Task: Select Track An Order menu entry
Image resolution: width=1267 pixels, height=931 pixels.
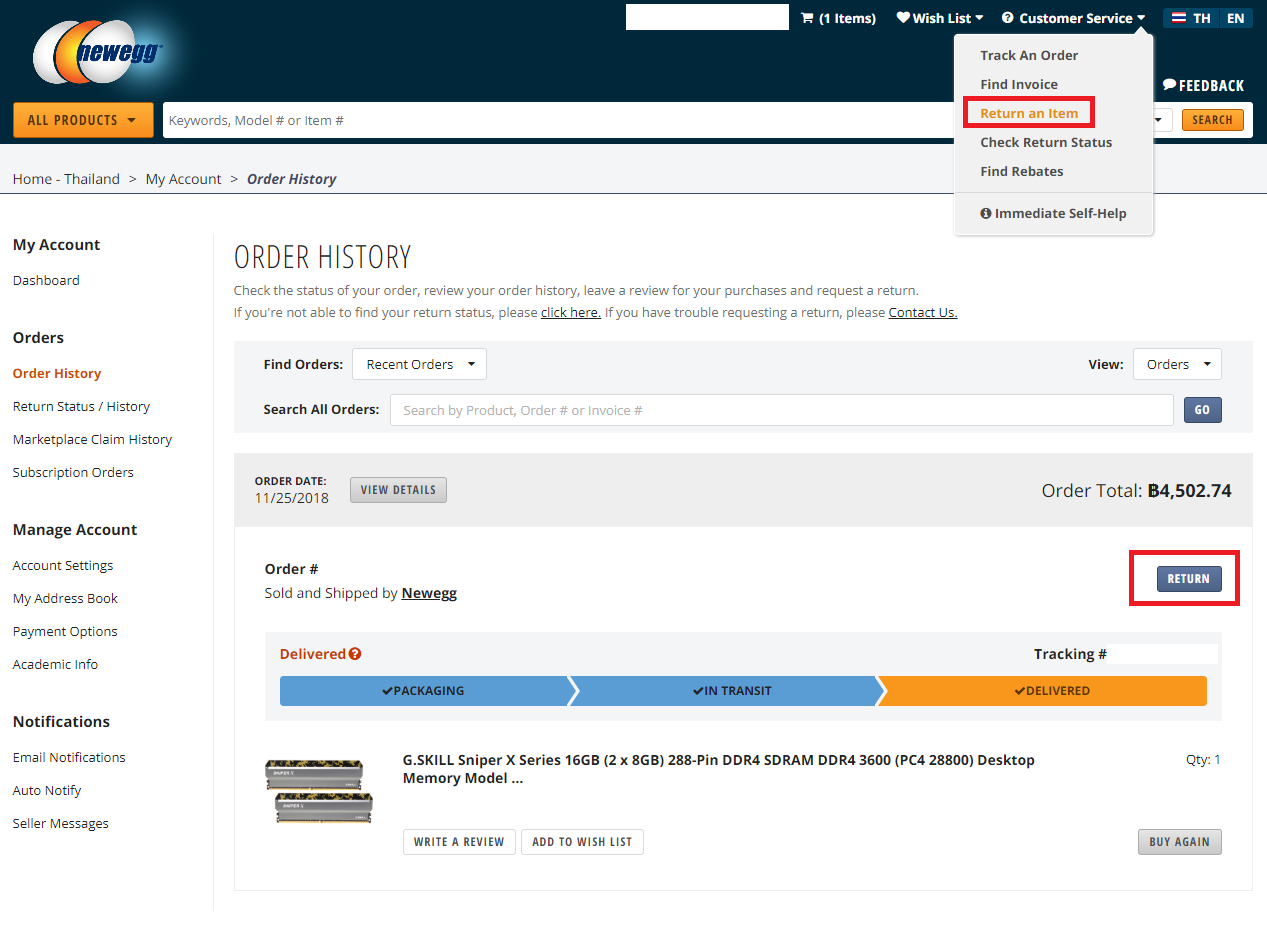Action: tap(1029, 55)
